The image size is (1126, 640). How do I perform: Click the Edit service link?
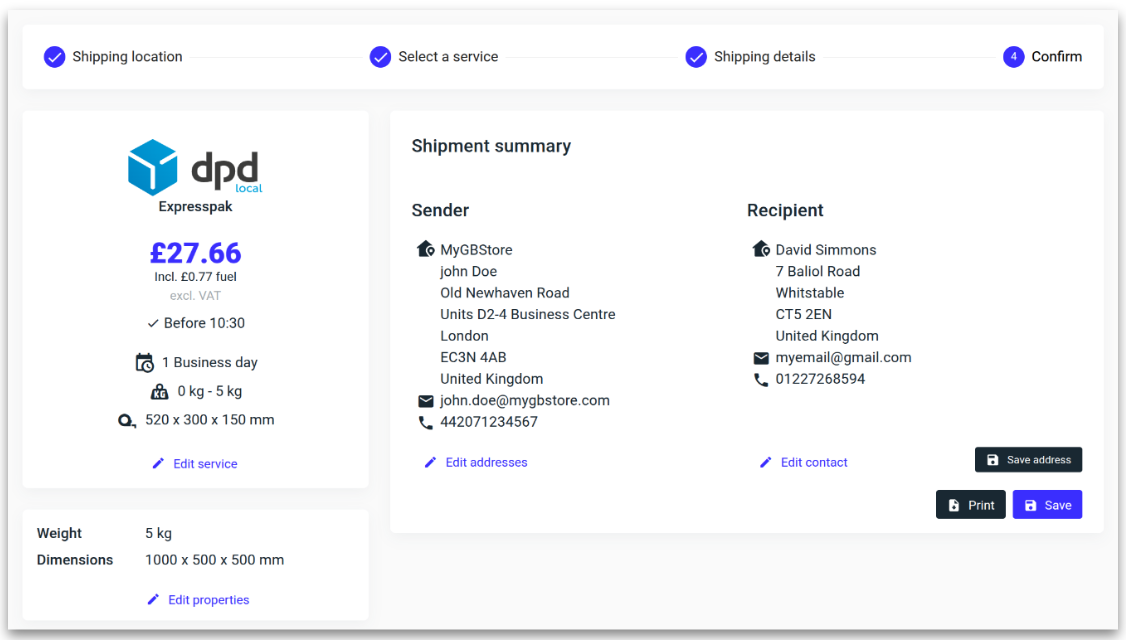coord(195,464)
